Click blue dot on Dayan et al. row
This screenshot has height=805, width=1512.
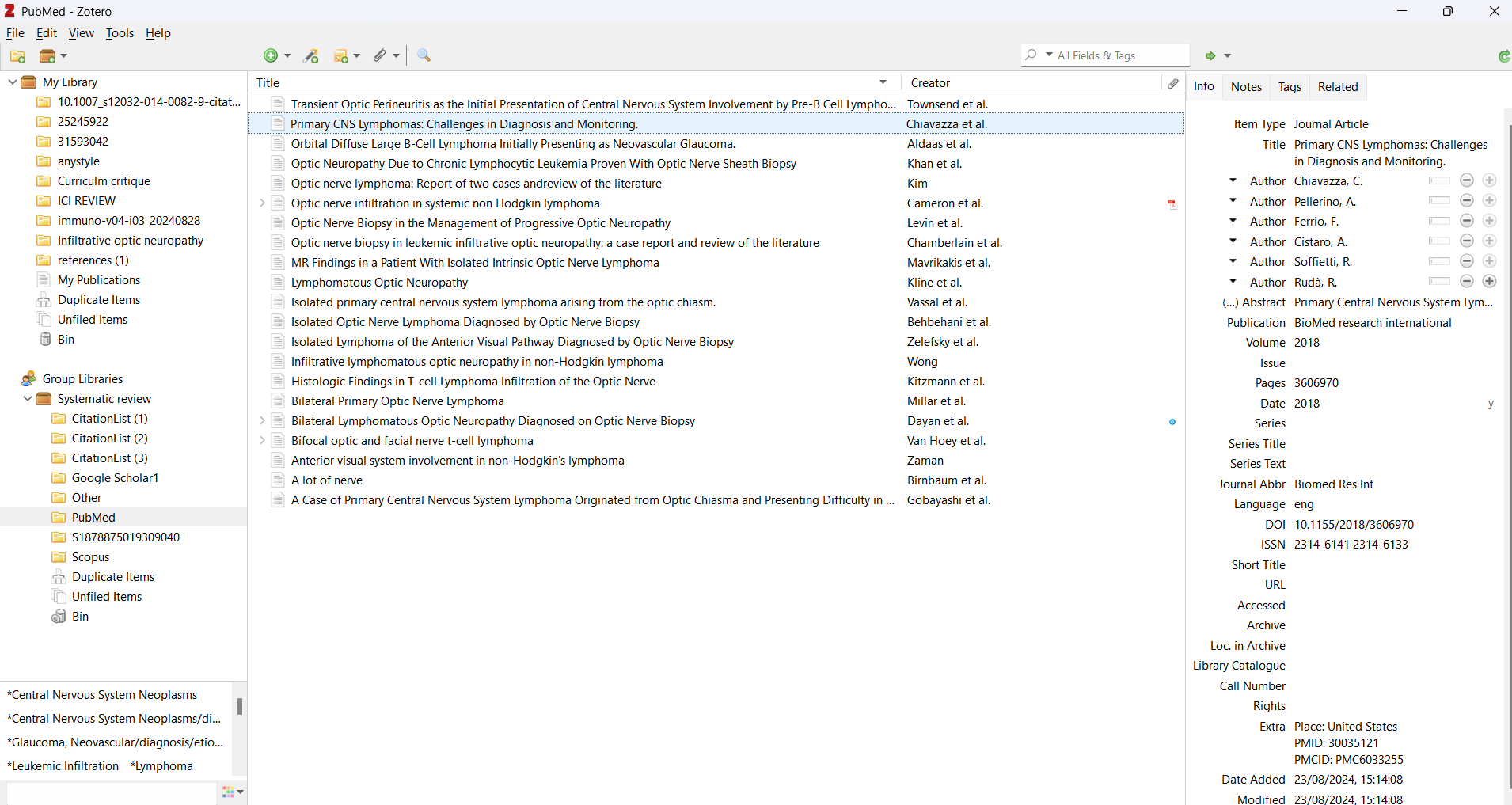(1172, 422)
